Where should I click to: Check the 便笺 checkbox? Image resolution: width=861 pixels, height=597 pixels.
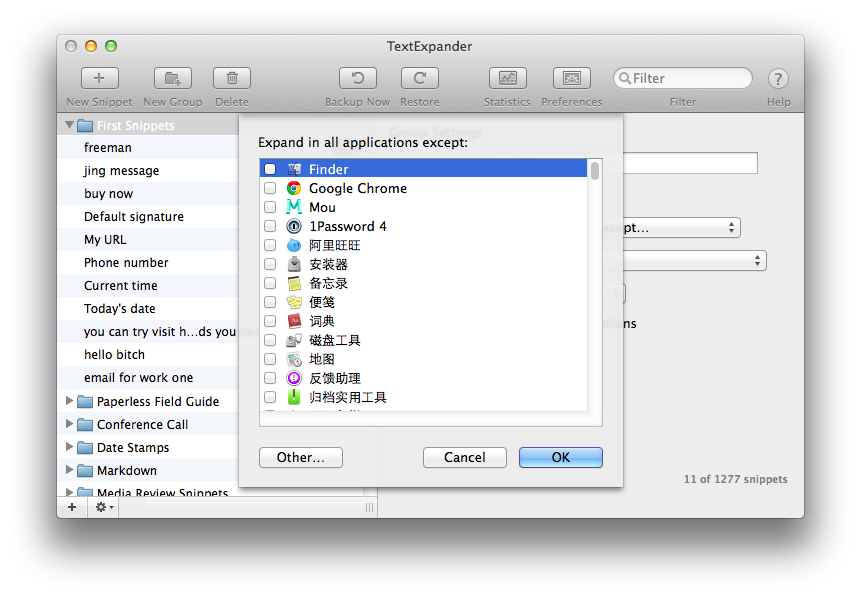(270, 302)
